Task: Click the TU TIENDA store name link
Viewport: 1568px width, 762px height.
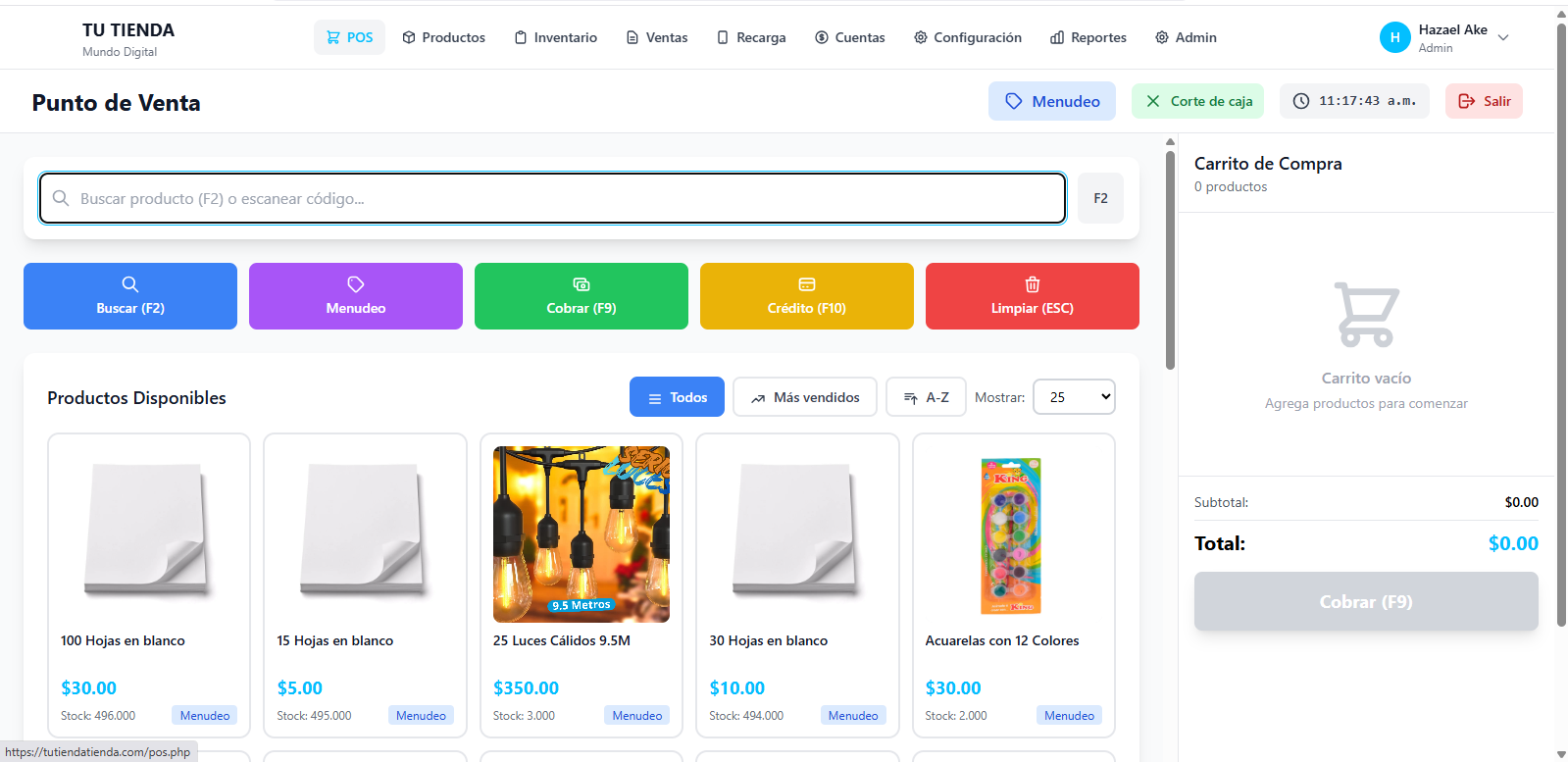Action: [128, 30]
